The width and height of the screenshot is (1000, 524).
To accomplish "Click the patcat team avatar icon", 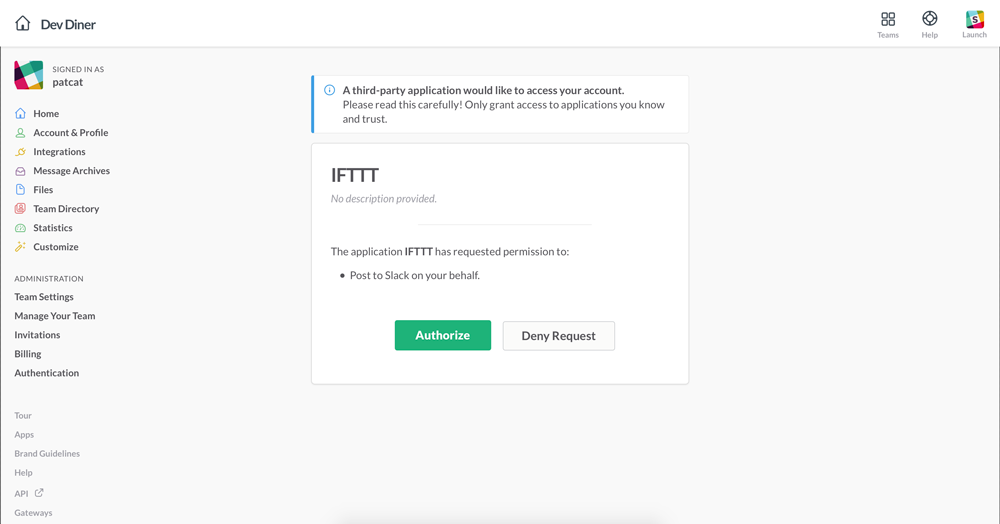I will click(29, 75).
